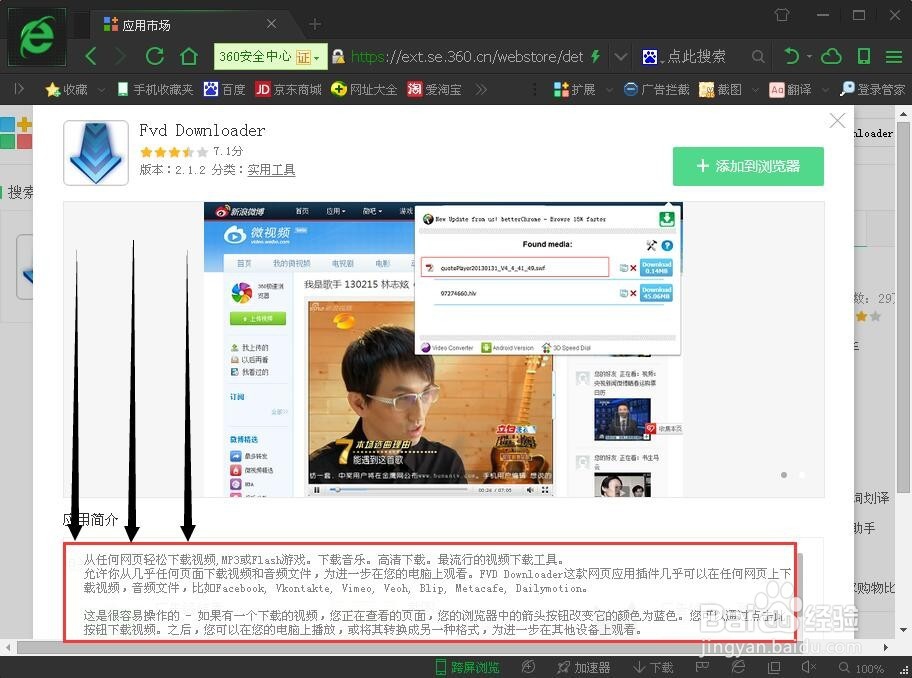912x678 pixels.
Task: Click the IE-mode icon in status bar
Action: tap(738, 667)
